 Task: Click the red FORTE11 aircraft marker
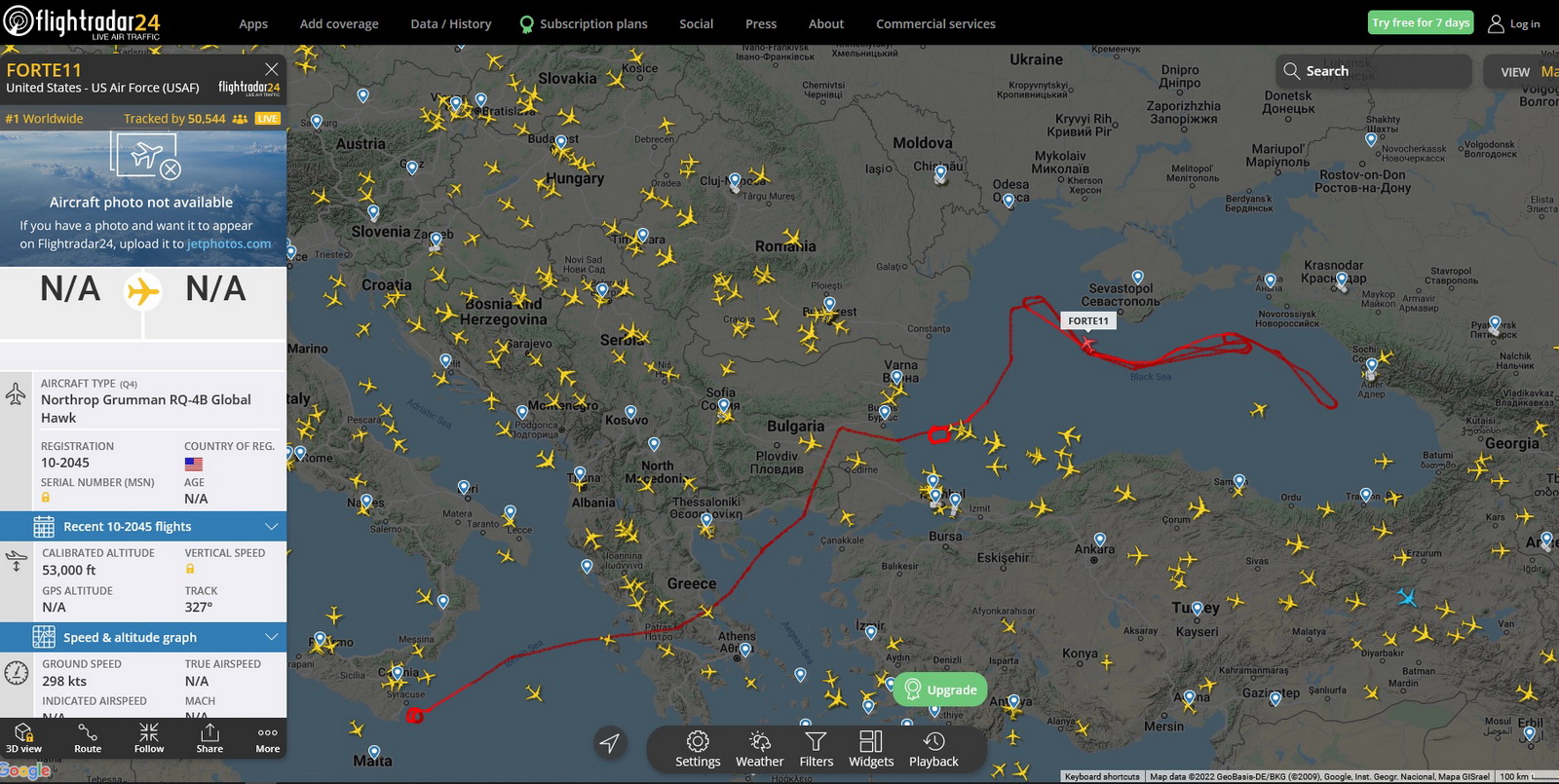1087,344
